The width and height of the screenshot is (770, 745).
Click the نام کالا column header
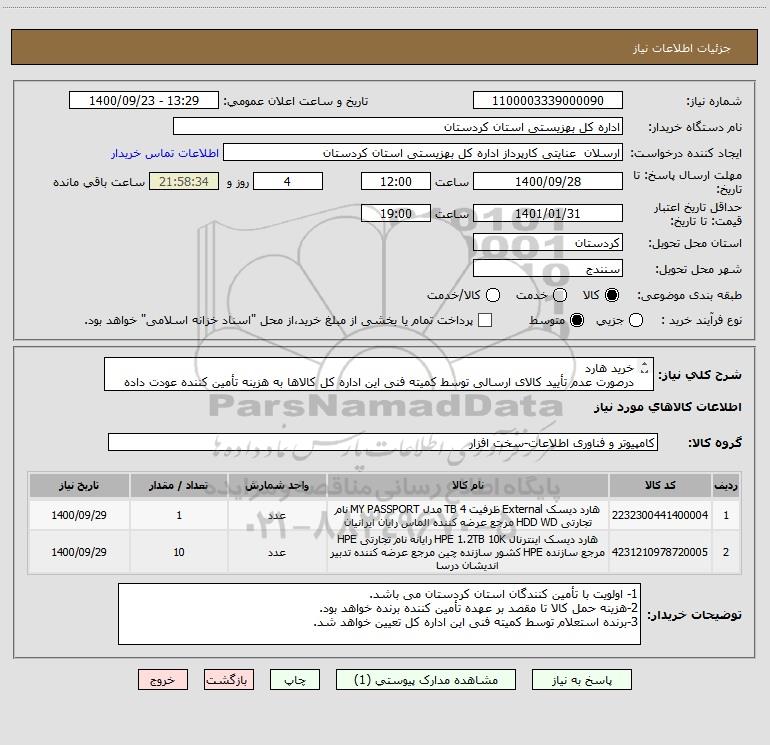pos(468,485)
